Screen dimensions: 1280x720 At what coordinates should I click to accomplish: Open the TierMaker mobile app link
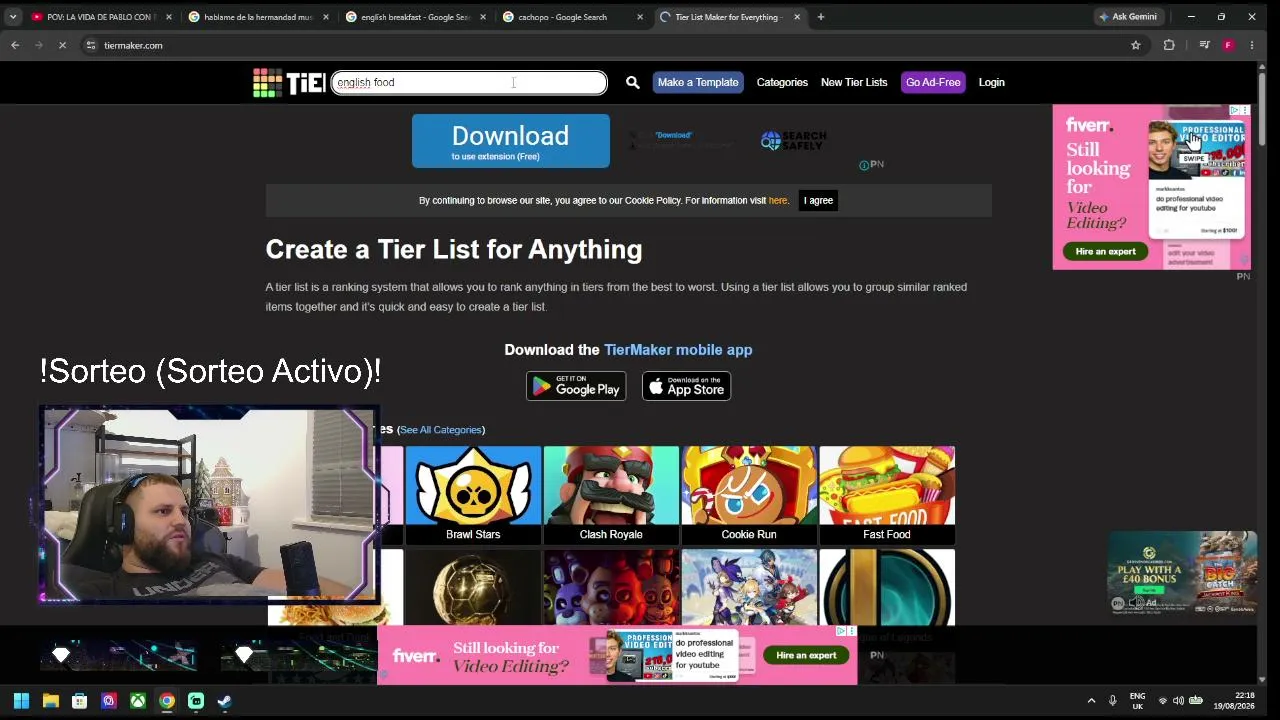678,350
